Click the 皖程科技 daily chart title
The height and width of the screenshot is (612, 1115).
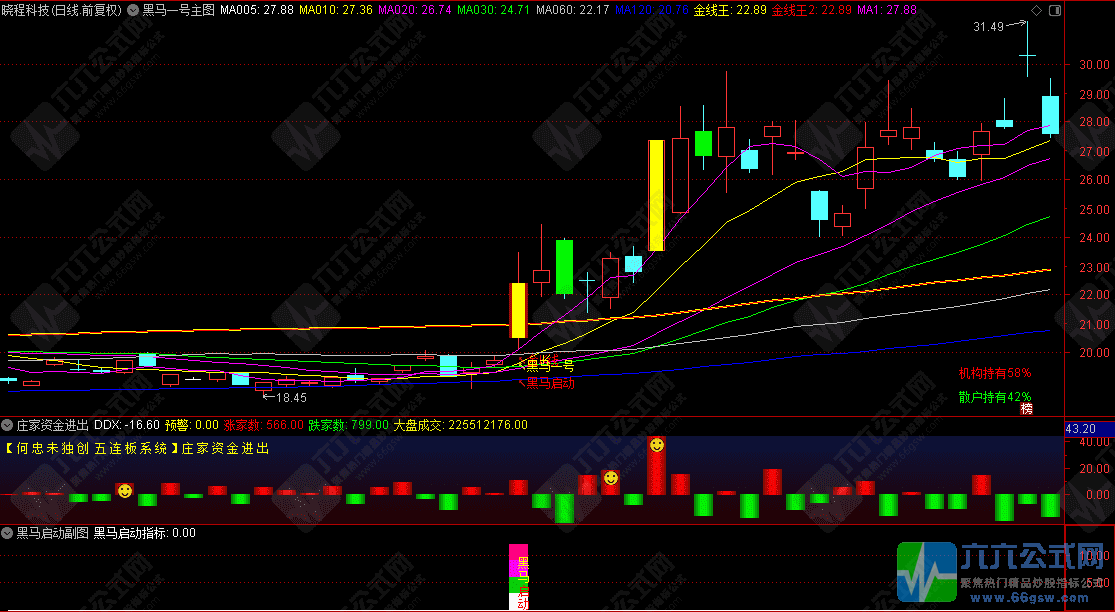click(61, 10)
